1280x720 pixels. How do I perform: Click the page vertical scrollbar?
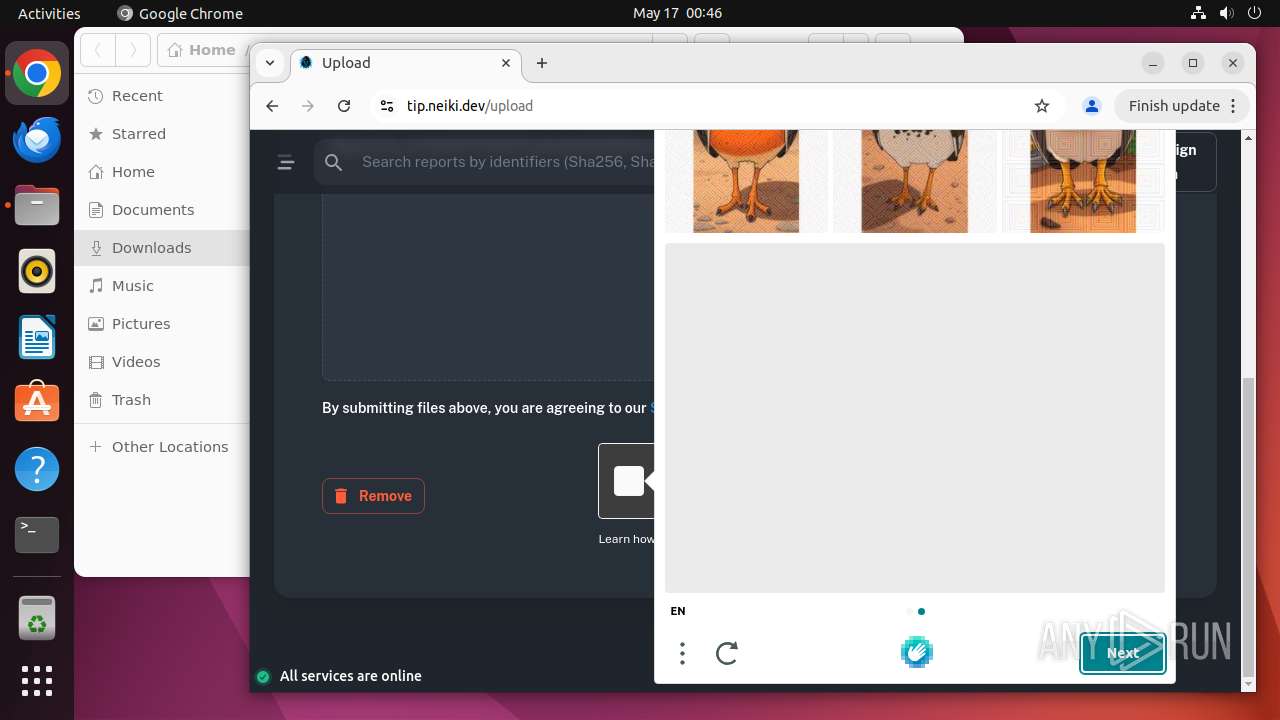tap(1247, 525)
